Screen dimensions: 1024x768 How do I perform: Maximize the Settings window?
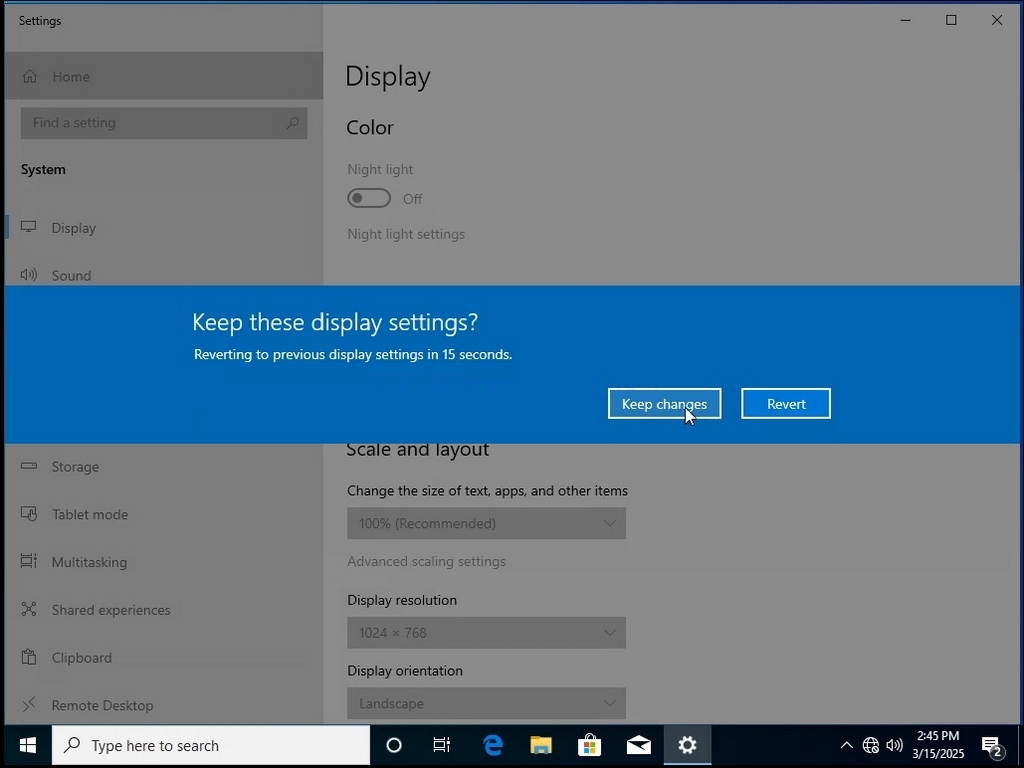tap(951, 20)
